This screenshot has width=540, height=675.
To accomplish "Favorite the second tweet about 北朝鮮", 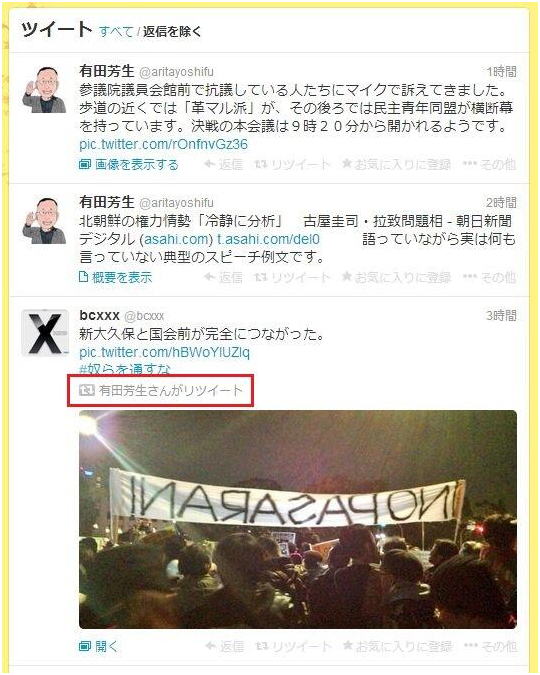I will 397,278.
